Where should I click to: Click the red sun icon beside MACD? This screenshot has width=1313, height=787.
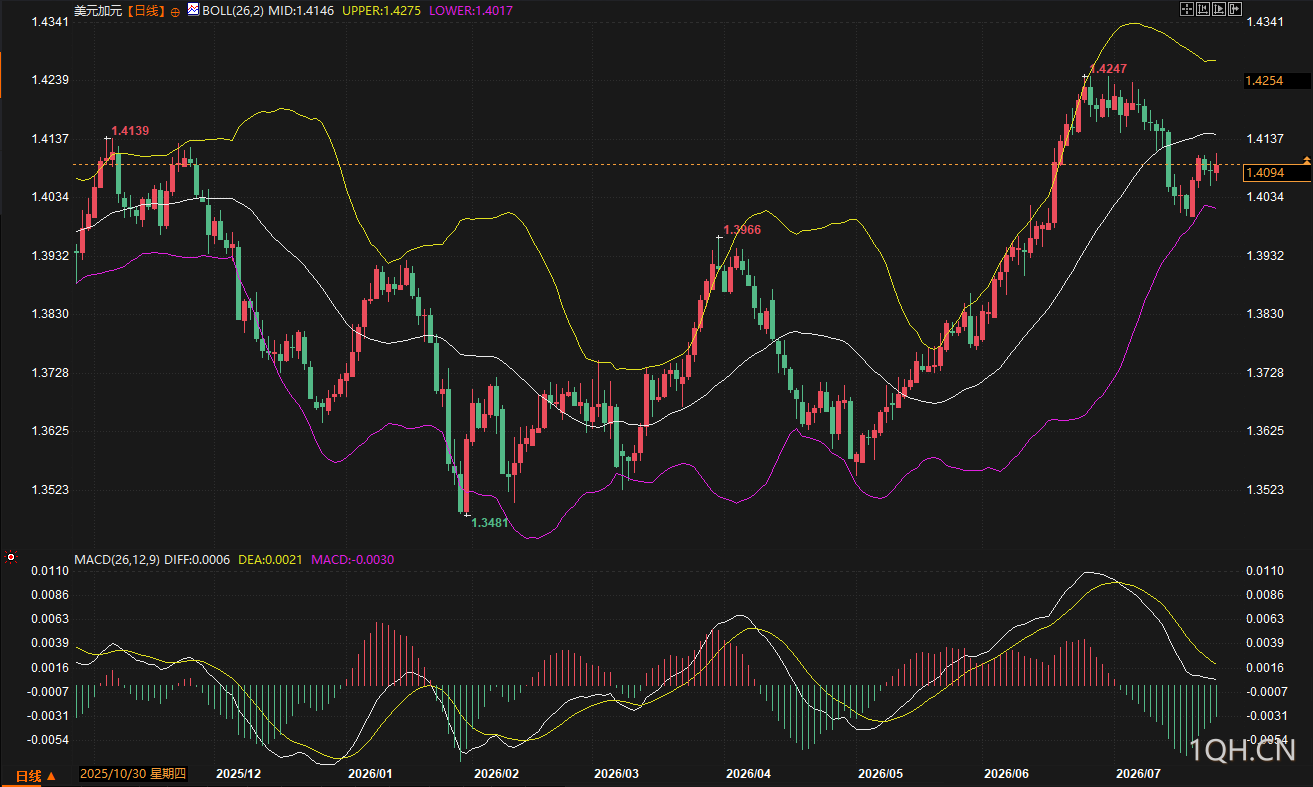pos(11,557)
